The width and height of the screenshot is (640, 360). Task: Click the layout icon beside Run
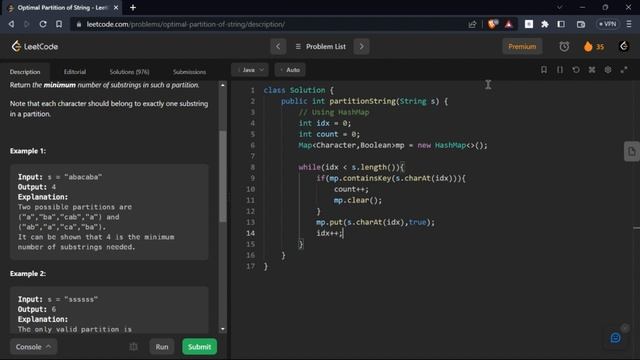click(x=133, y=347)
